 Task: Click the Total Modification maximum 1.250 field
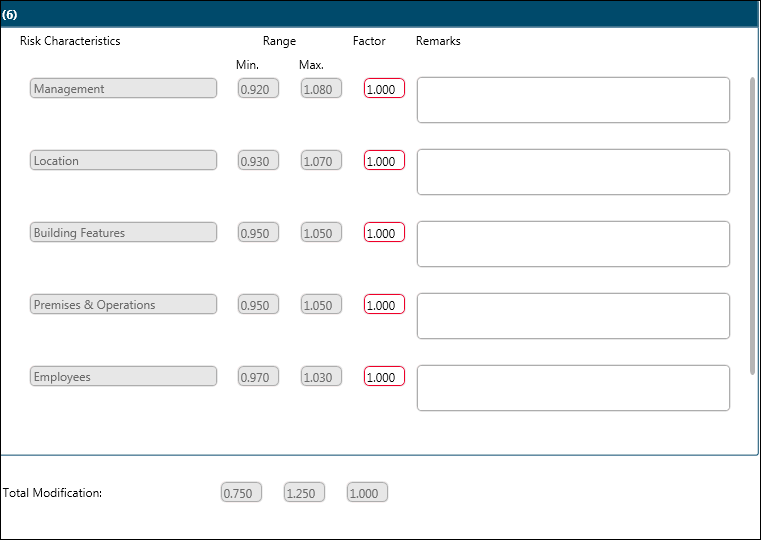[304, 493]
